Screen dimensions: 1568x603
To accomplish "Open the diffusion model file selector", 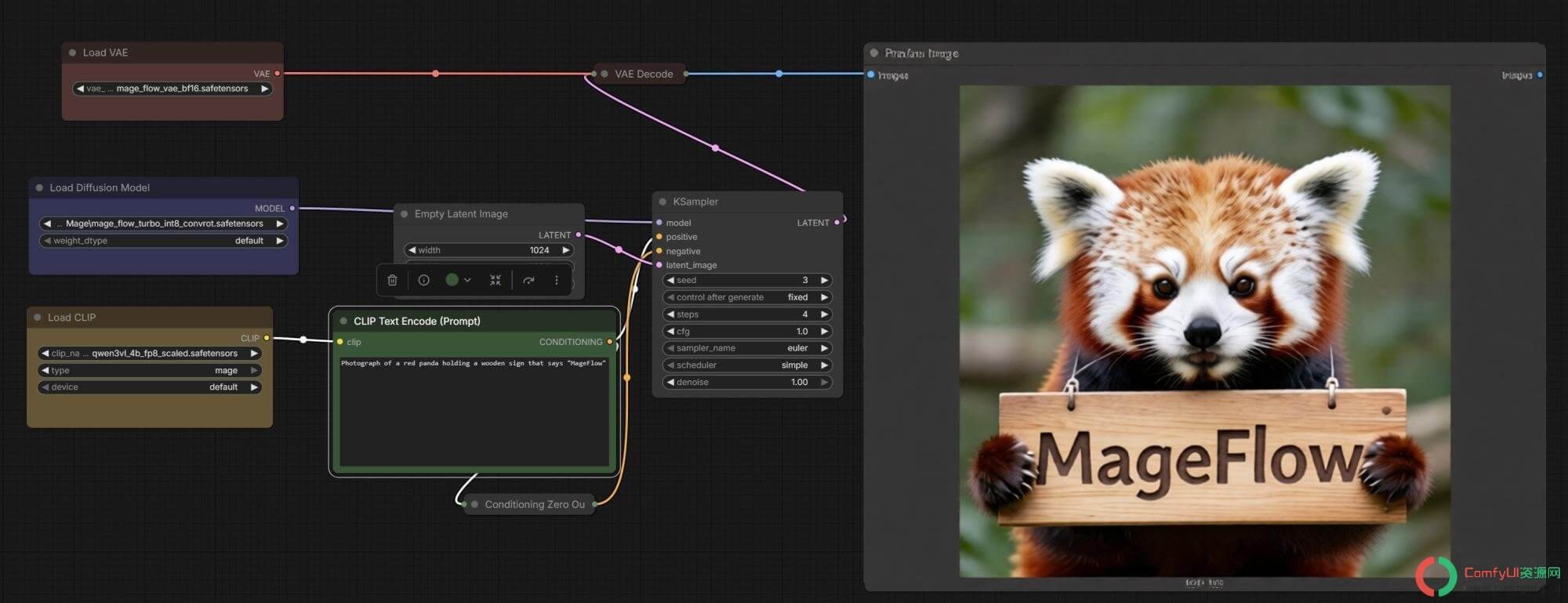I will point(164,223).
